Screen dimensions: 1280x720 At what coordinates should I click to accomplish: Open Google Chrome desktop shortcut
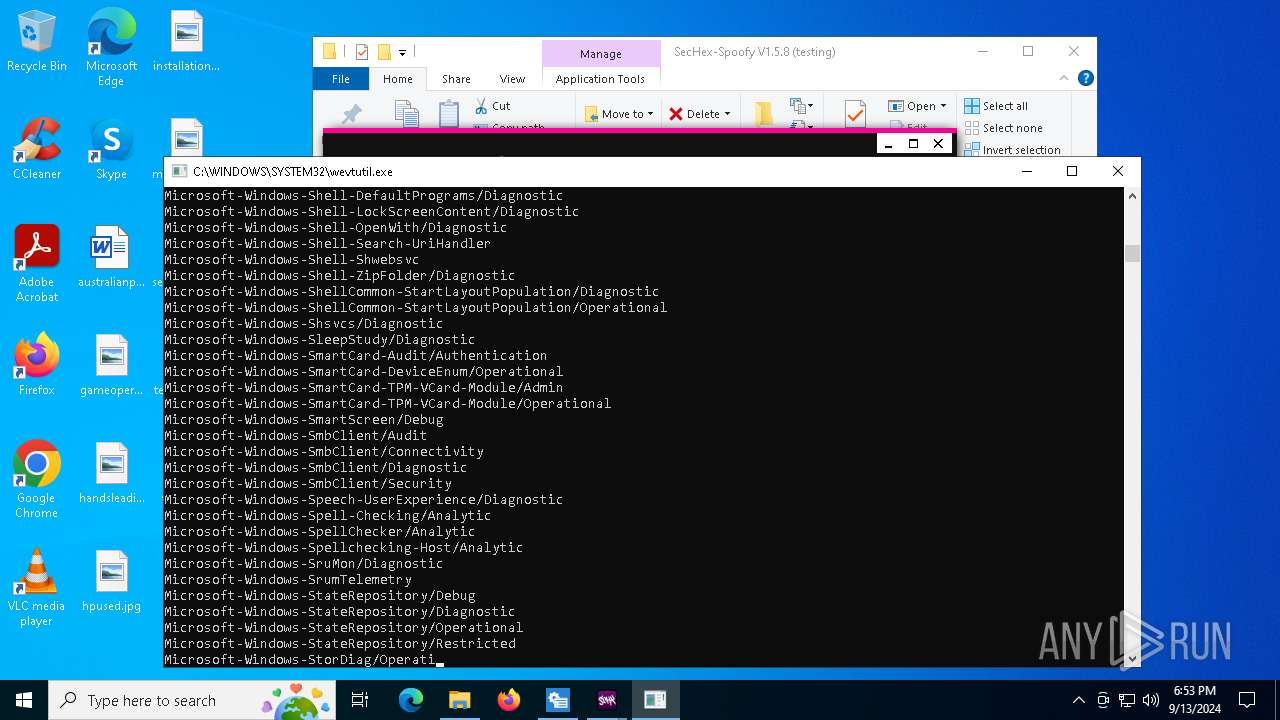(x=37, y=480)
